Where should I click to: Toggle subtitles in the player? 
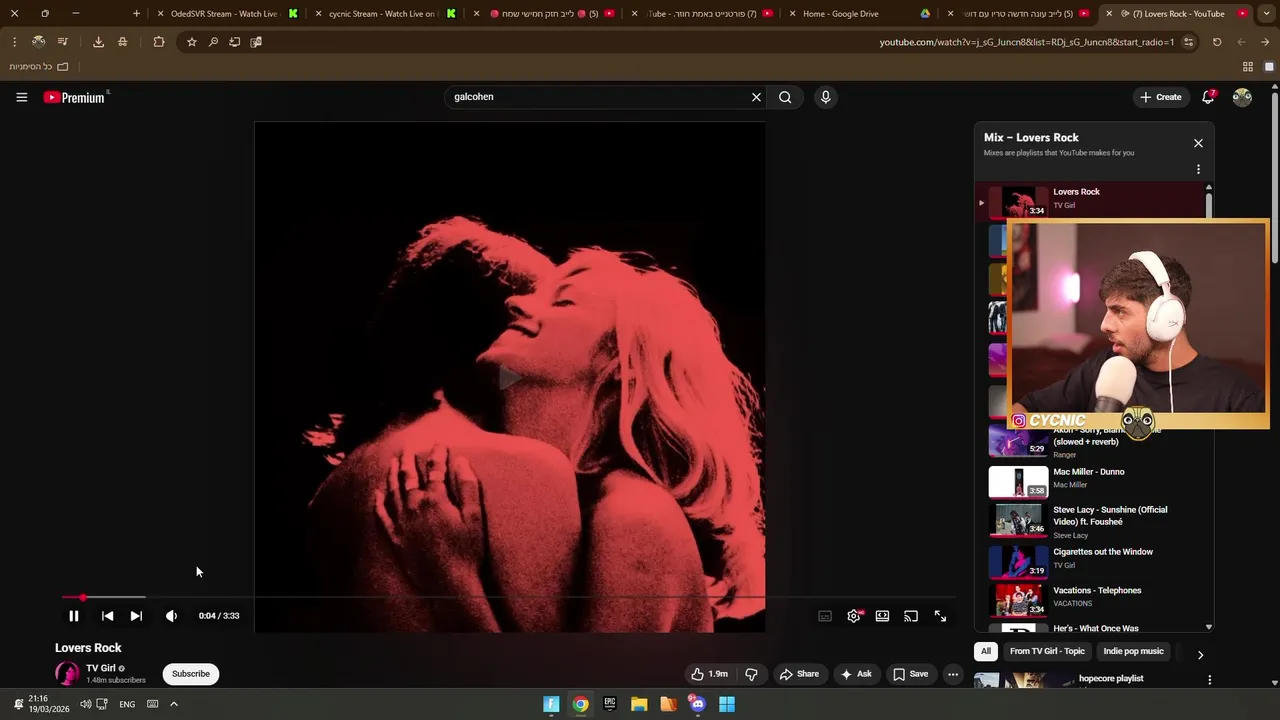click(x=825, y=616)
